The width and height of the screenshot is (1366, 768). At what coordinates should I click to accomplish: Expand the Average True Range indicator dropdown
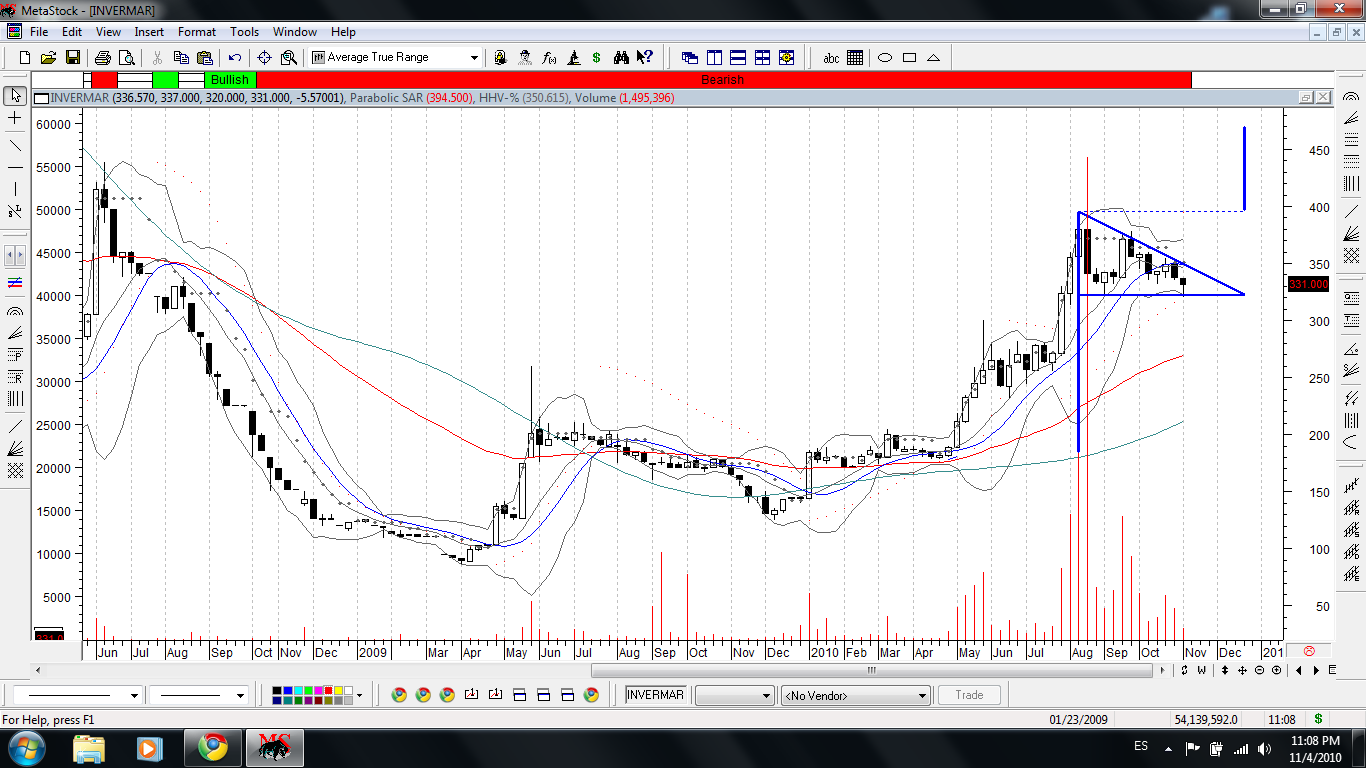point(474,58)
